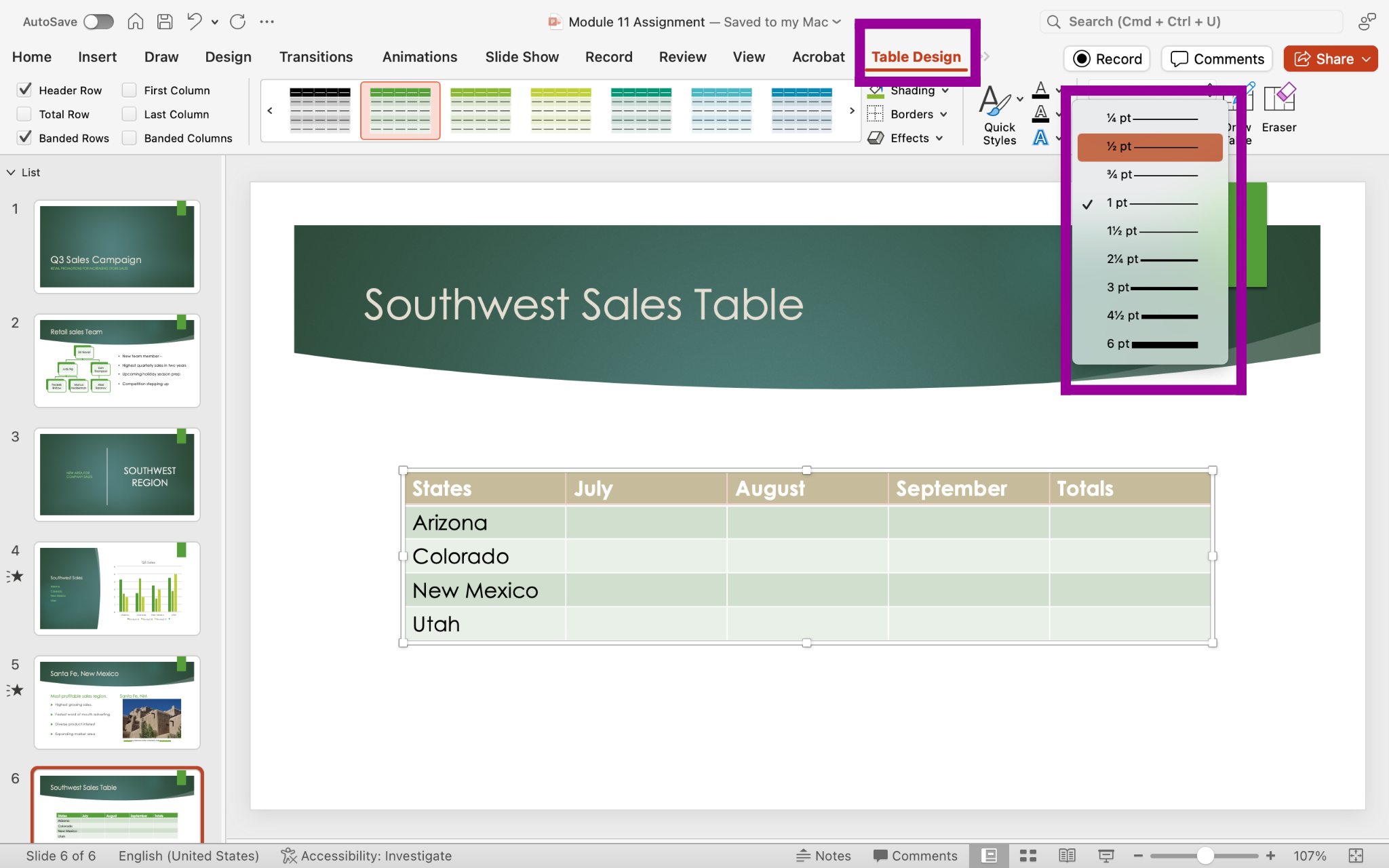The width and height of the screenshot is (1389, 868).
Task: Click the Home icon in title bar
Action: tap(136, 22)
